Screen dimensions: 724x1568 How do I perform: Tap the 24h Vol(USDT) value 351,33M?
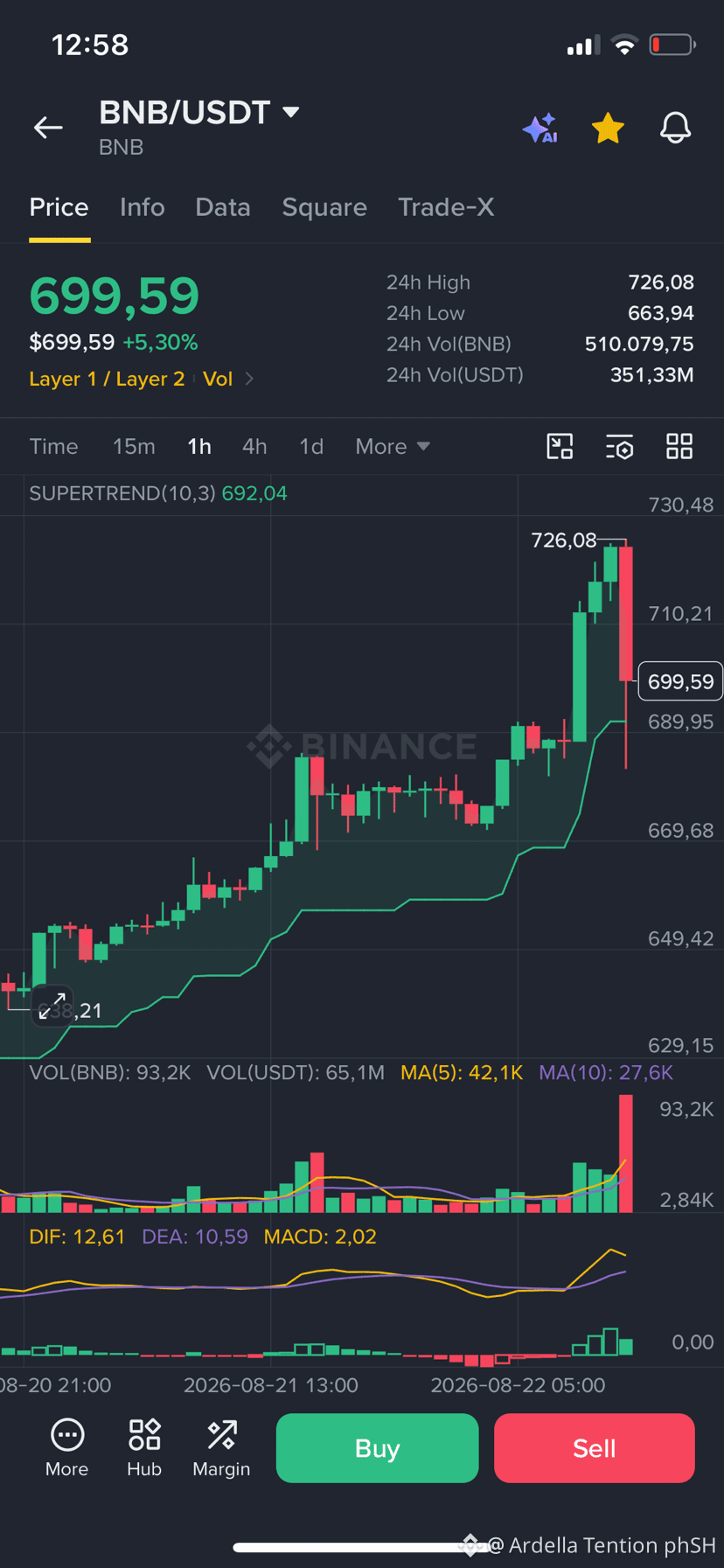click(x=652, y=375)
